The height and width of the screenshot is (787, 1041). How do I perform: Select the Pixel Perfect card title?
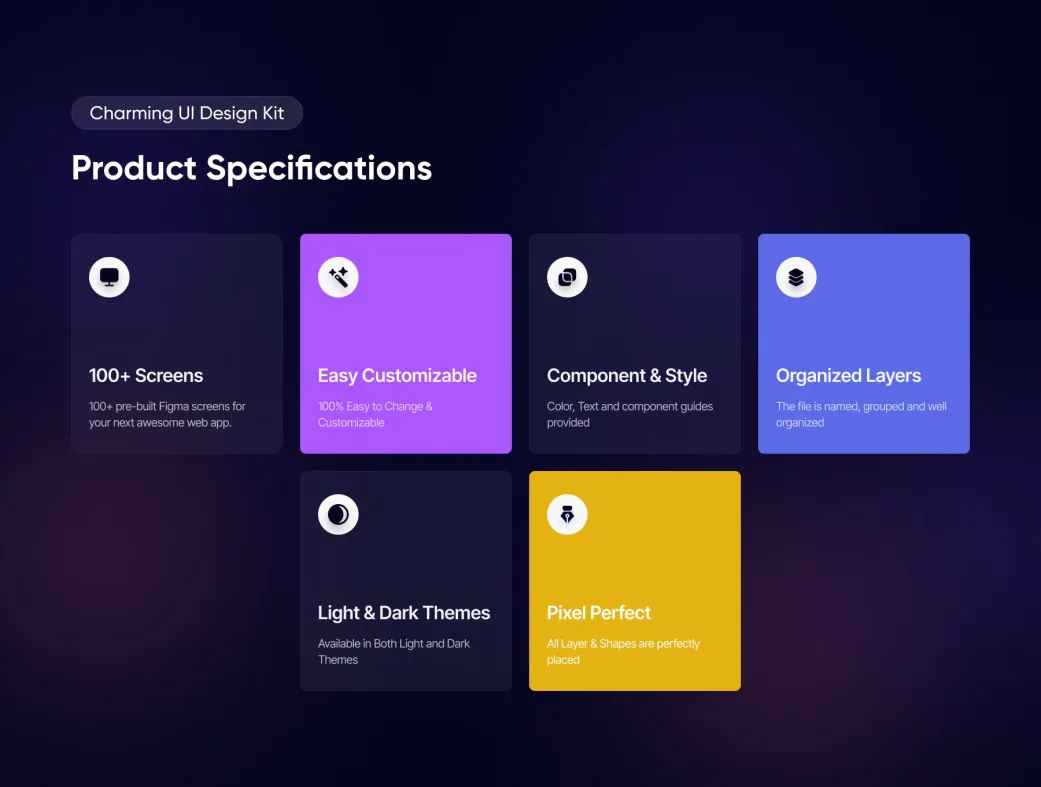click(x=599, y=612)
